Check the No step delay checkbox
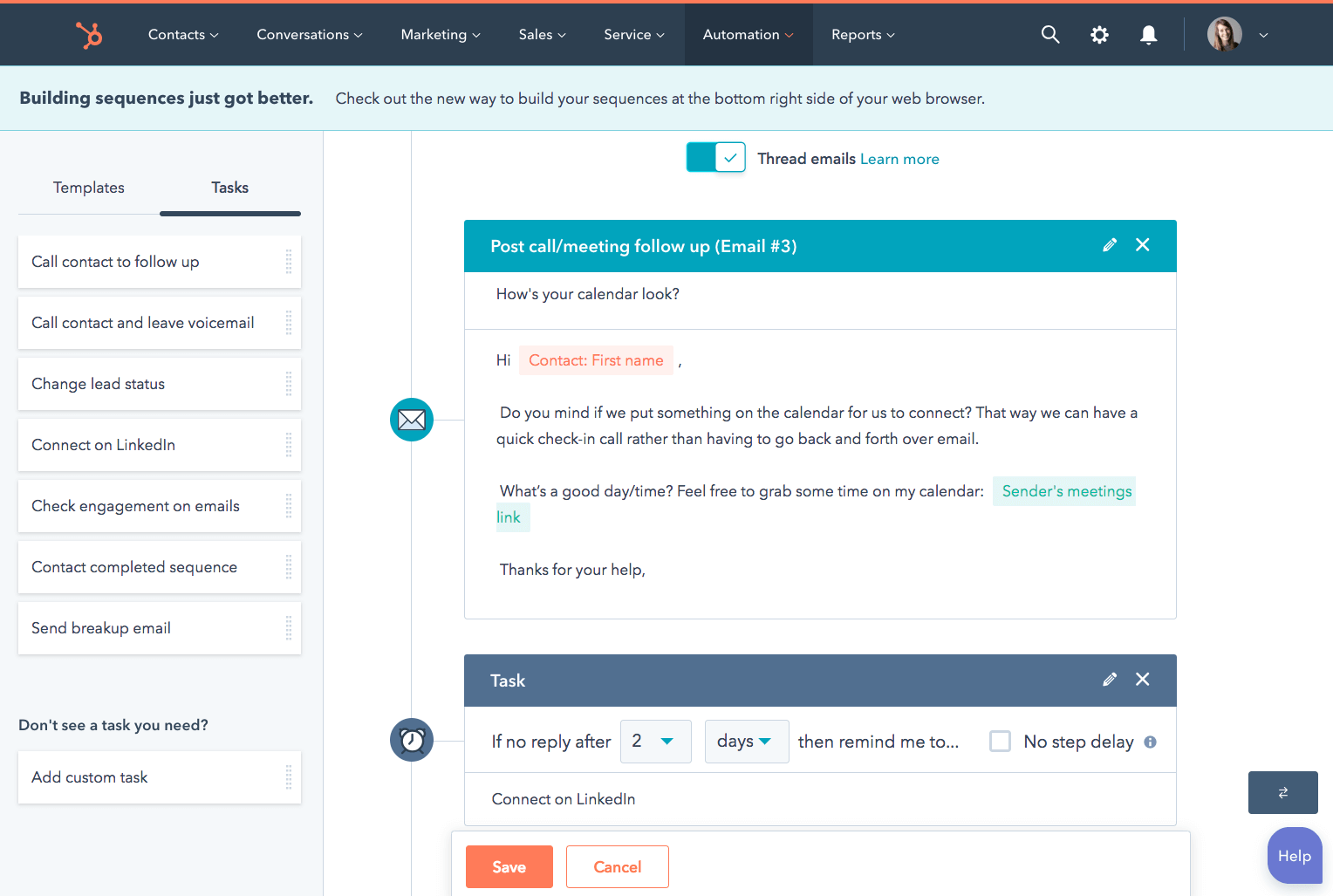The height and width of the screenshot is (896, 1333). tap(1000, 742)
